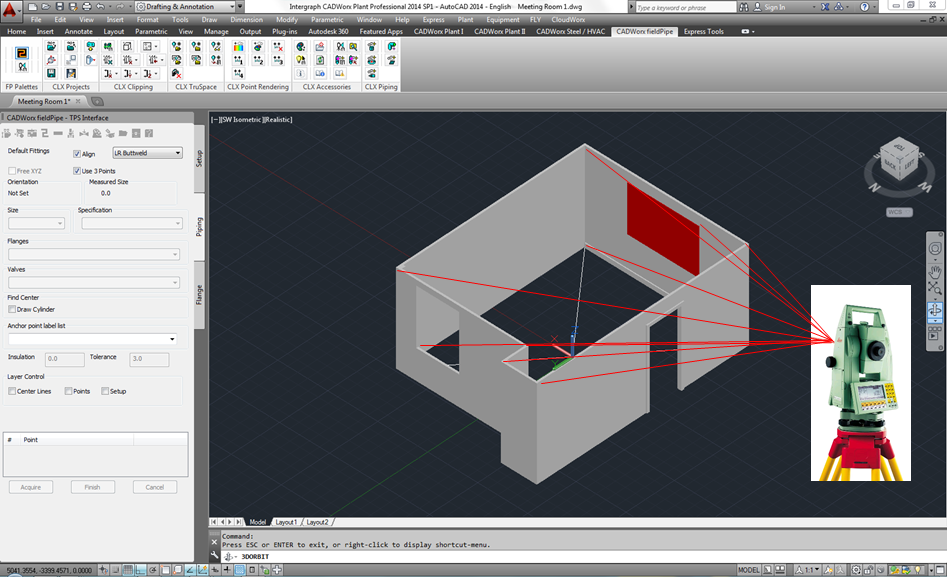The width and height of the screenshot is (947, 577).
Task: Click the SW Isometric view label
Action: click(242, 120)
